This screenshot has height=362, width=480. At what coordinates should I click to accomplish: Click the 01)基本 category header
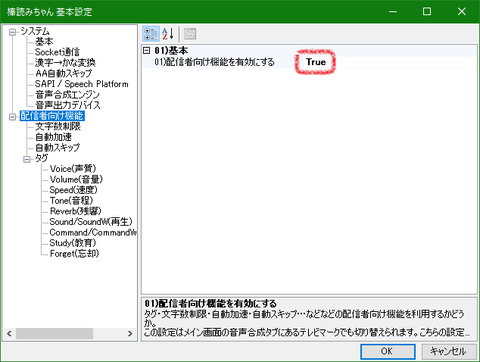tap(171, 51)
